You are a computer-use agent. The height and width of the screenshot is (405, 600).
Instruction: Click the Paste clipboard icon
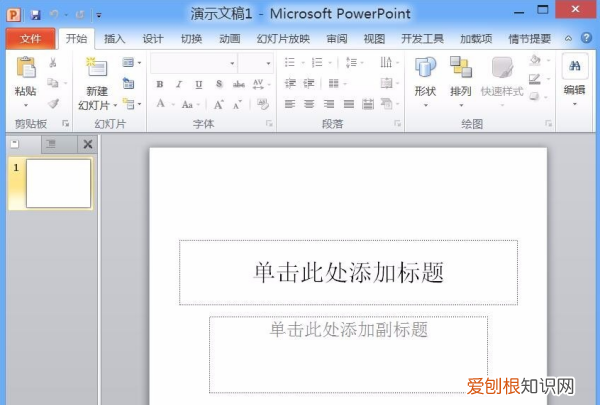[26, 67]
